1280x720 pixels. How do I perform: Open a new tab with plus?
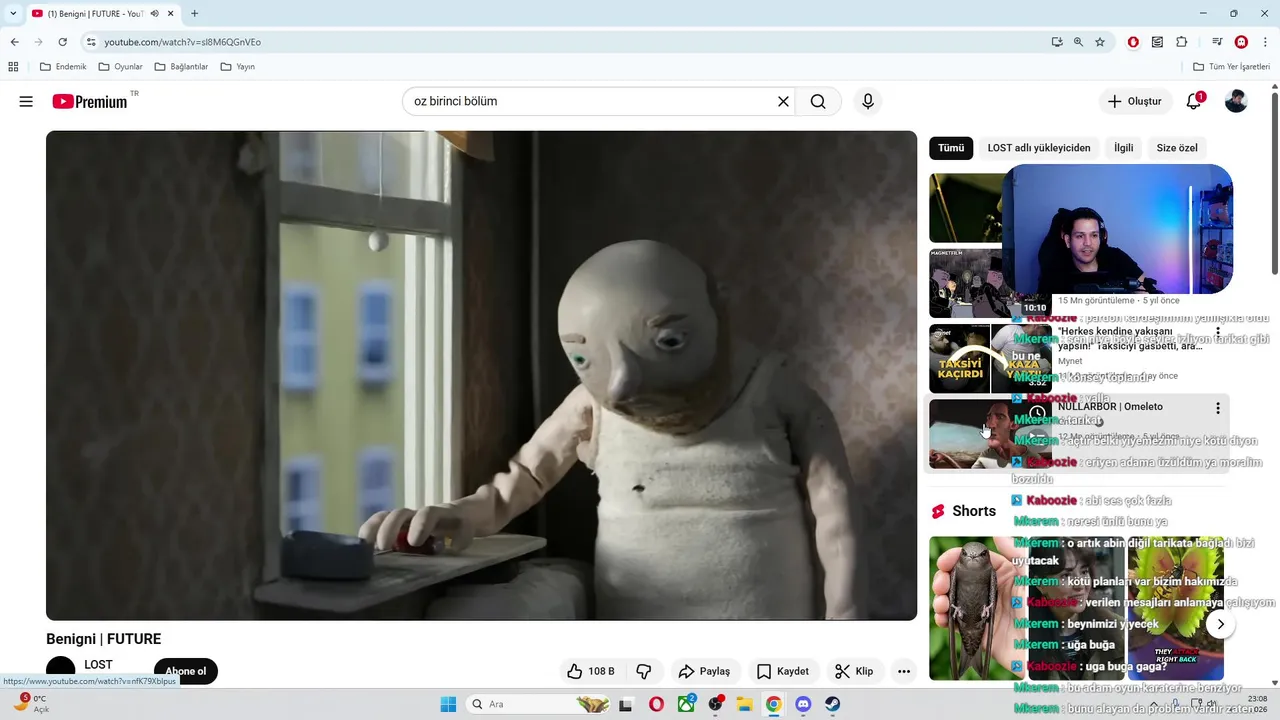[194, 13]
